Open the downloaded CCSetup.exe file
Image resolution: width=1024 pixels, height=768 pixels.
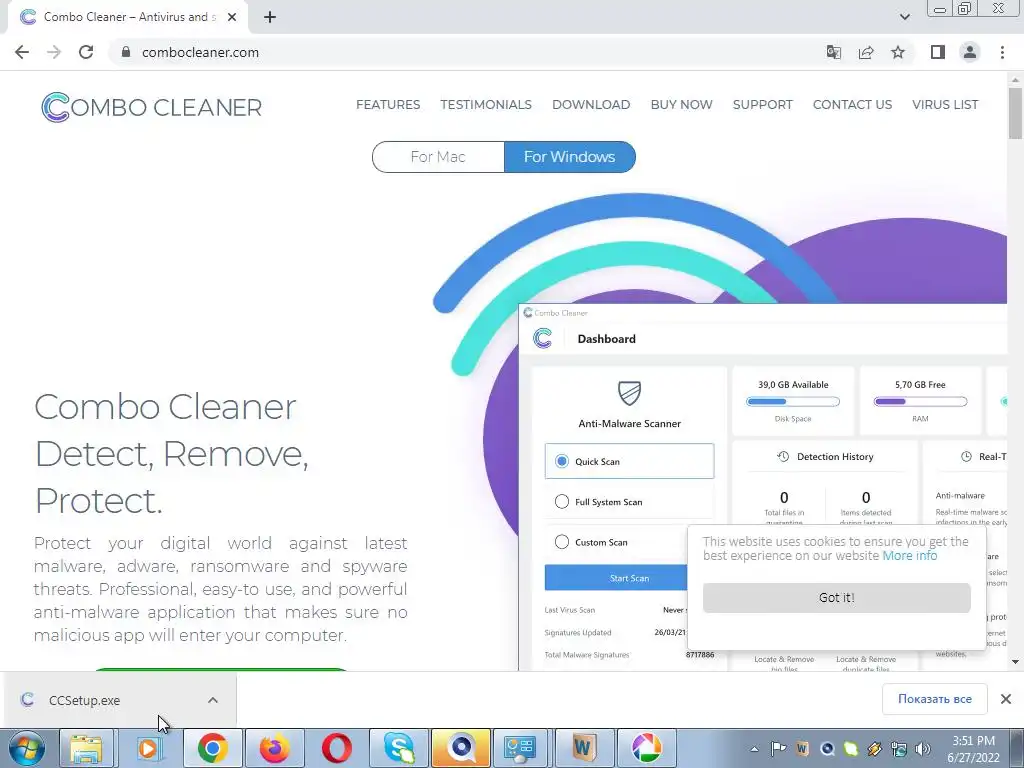point(84,700)
